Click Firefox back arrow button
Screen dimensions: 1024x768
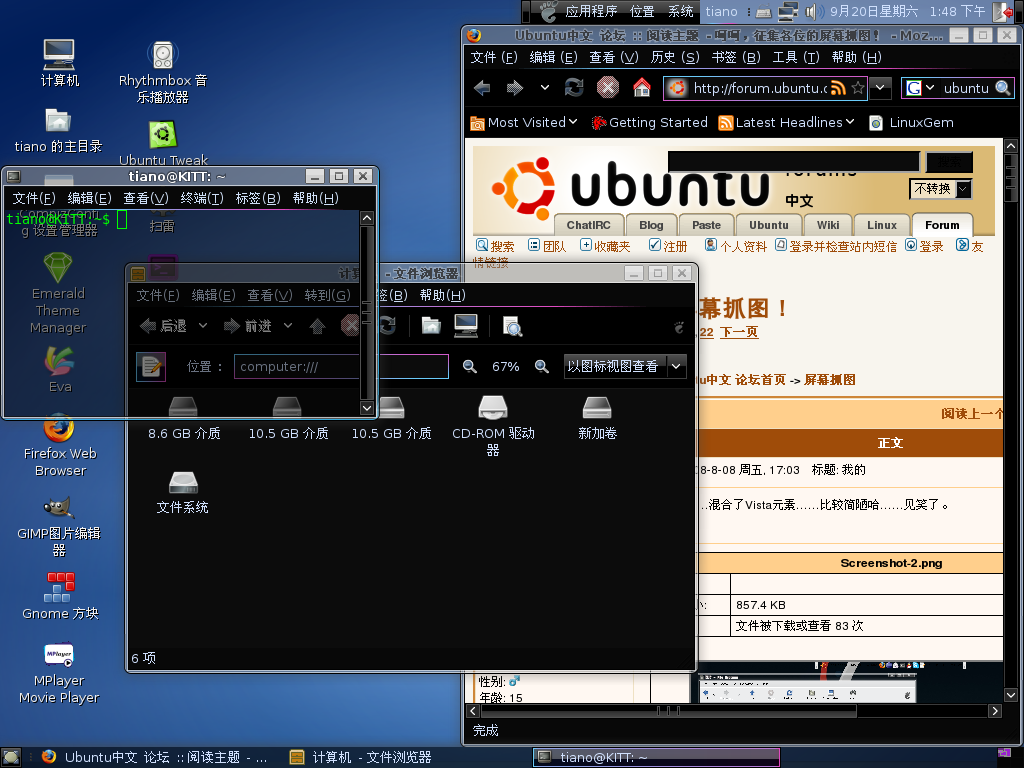[x=482, y=88]
